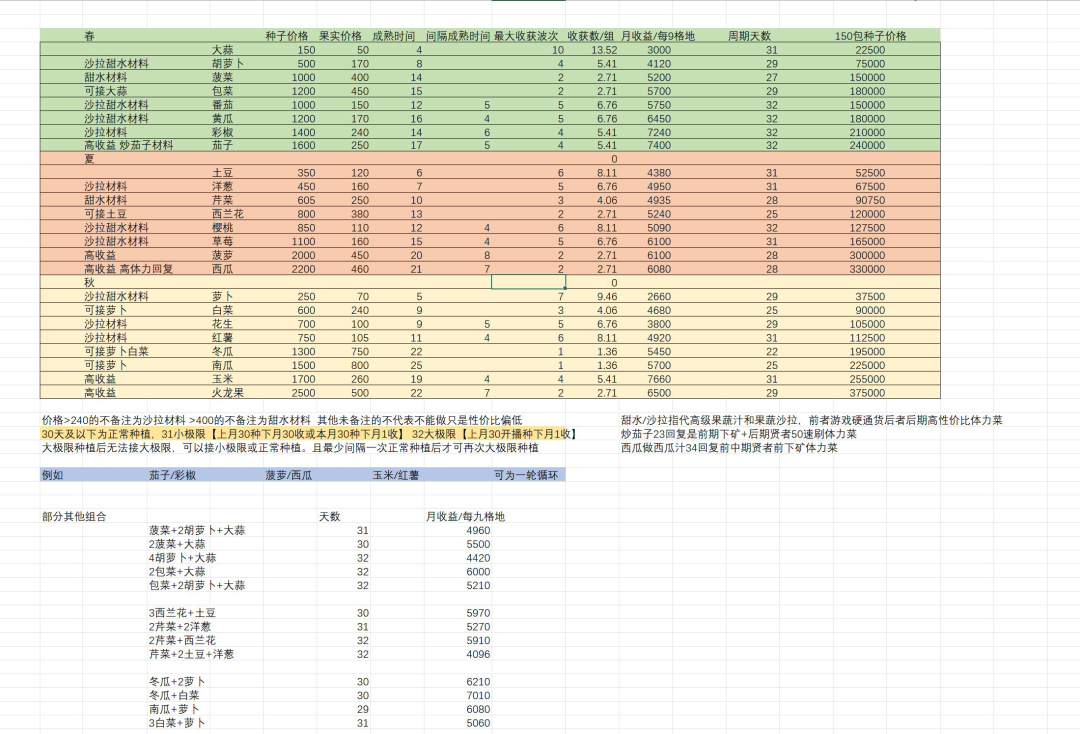Image resolution: width=1080 pixels, height=734 pixels.
Task: Select the monthly income cell '7400' for 茄子
Action: tap(659, 145)
